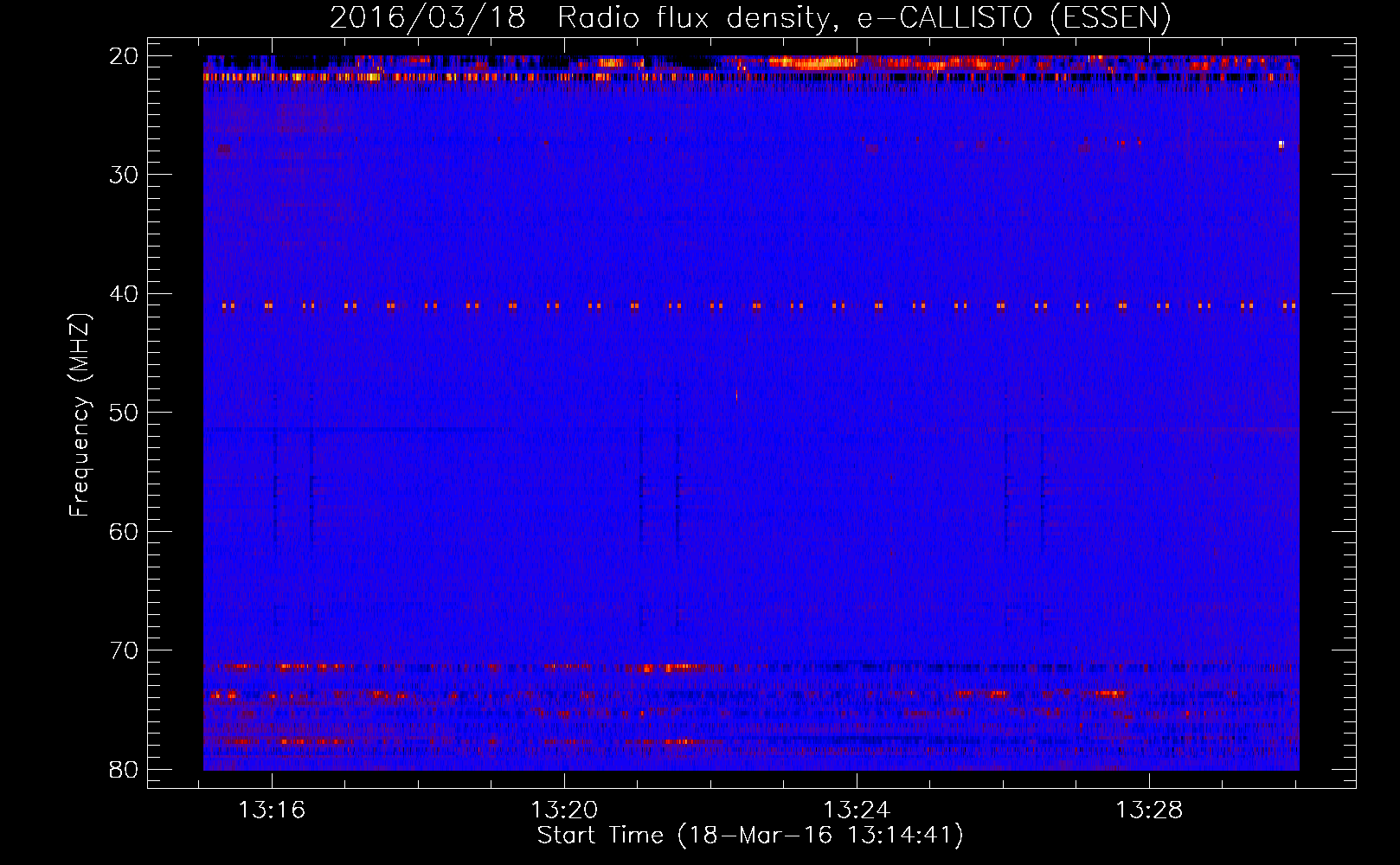
Task: Click the 70 frequency tick label
Action: click(x=124, y=650)
